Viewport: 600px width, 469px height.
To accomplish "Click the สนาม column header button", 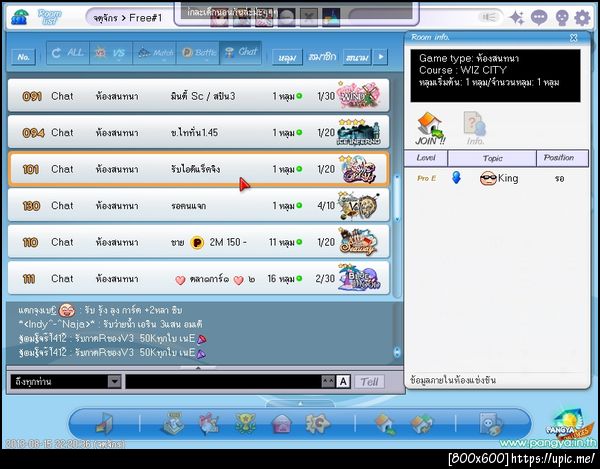I will 357,57.
